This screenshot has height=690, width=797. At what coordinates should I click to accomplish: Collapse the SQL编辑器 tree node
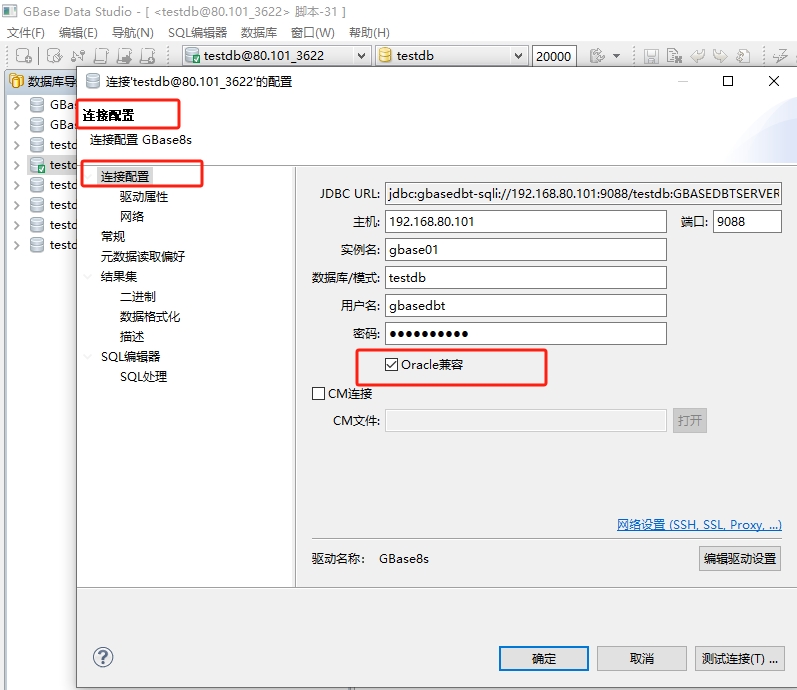[x=88, y=356]
